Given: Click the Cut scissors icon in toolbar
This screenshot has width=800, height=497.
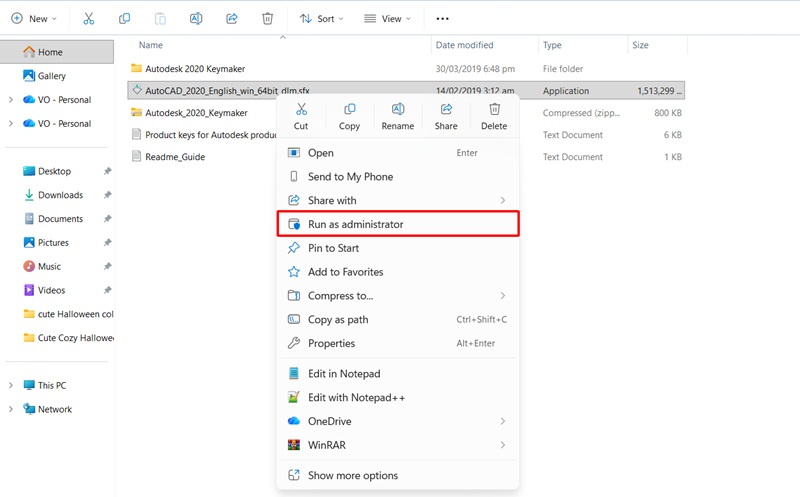Looking at the screenshot, I should (x=89, y=19).
